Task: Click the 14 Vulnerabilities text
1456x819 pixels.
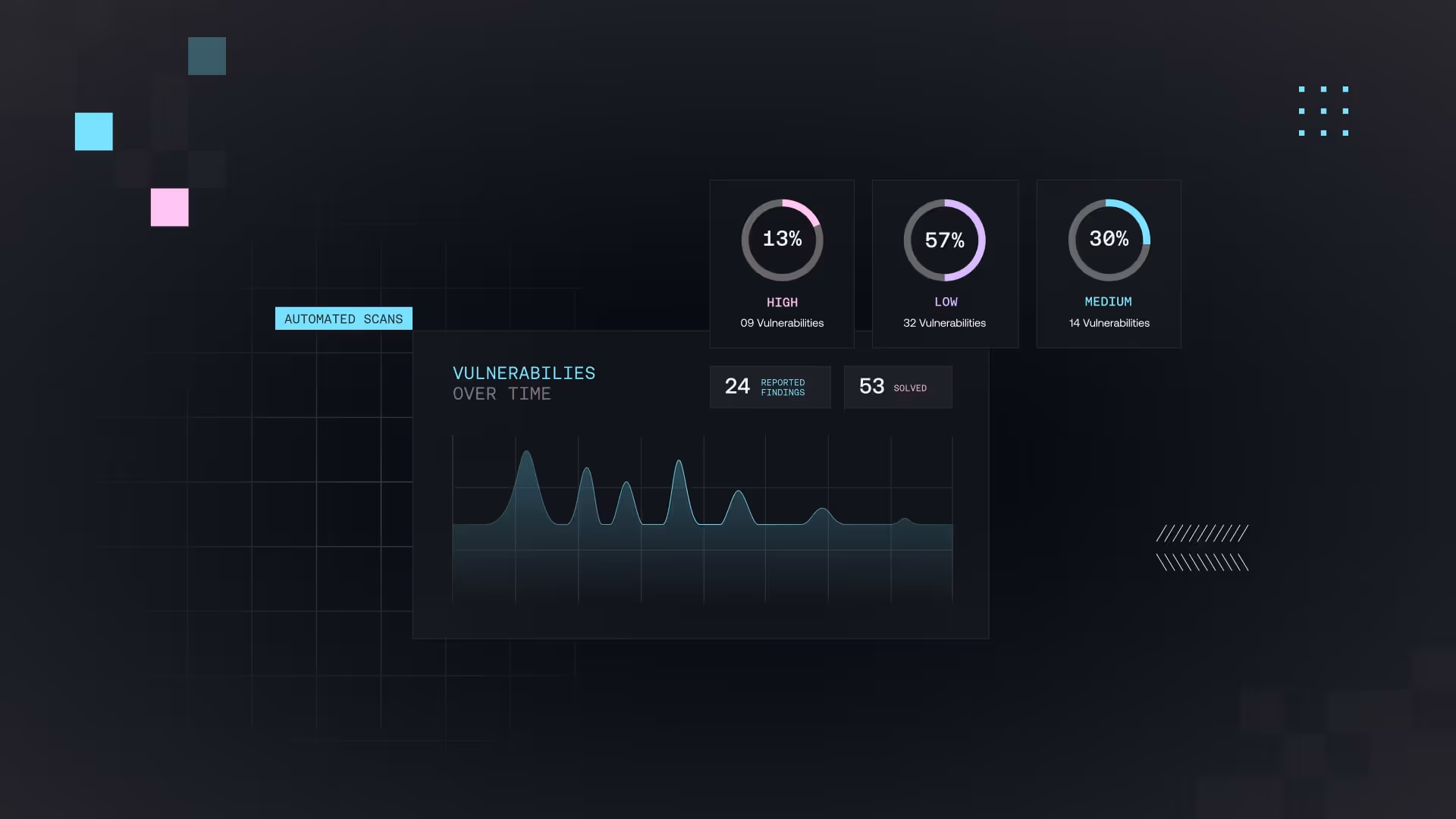Action: (x=1109, y=323)
